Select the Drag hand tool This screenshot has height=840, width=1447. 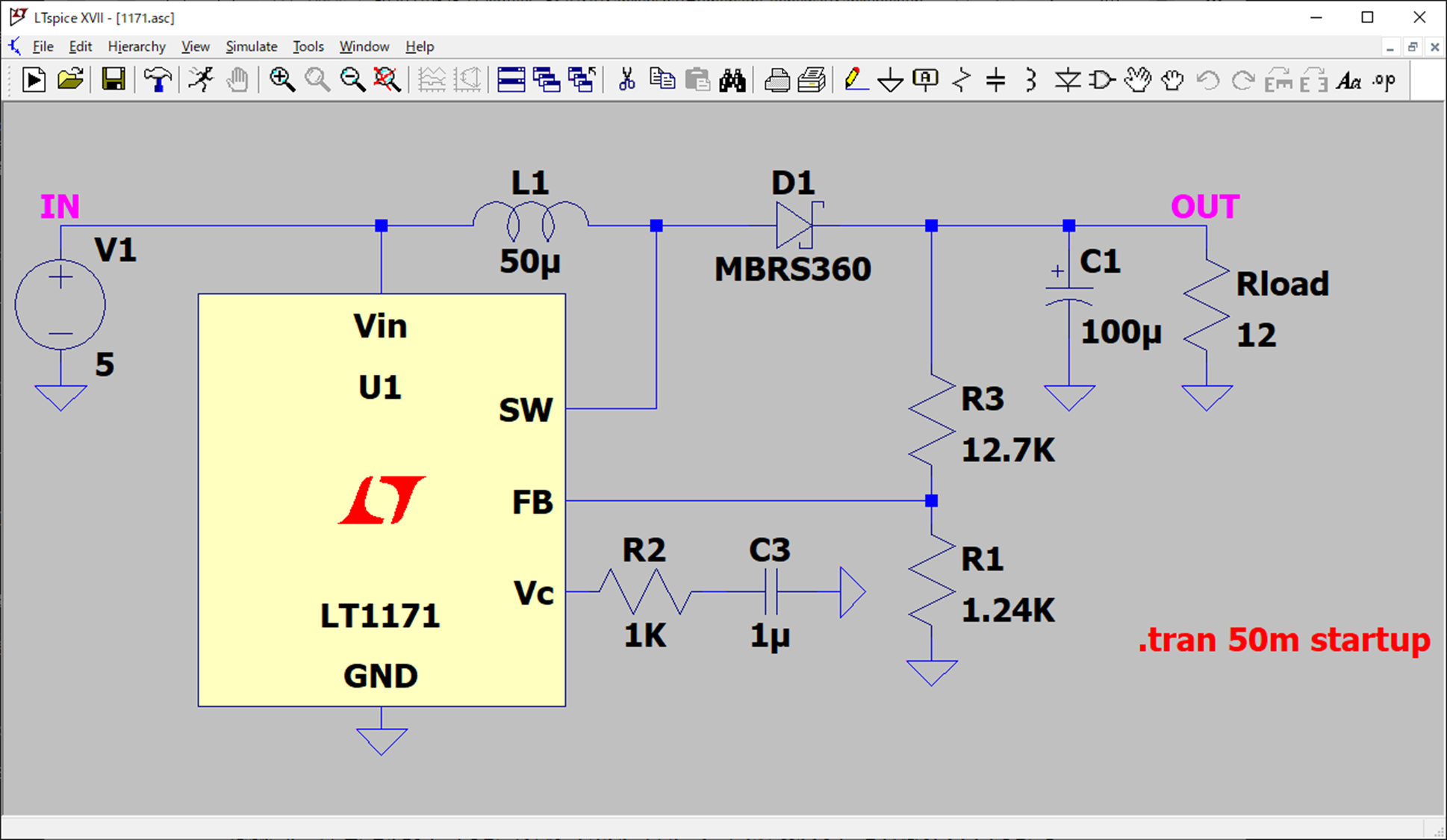coord(1173,79)
